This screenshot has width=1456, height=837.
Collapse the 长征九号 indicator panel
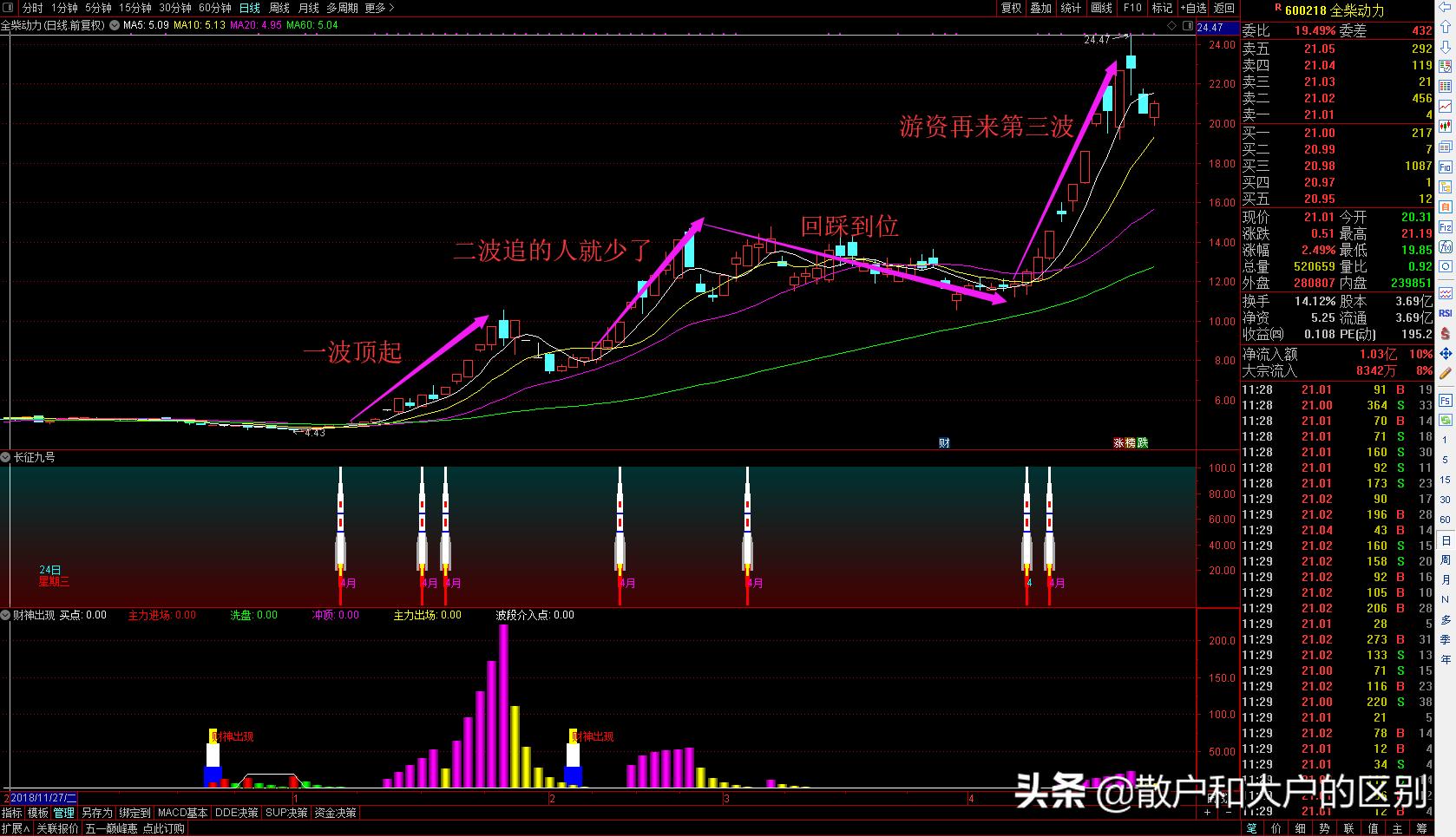tap(6, 457)
